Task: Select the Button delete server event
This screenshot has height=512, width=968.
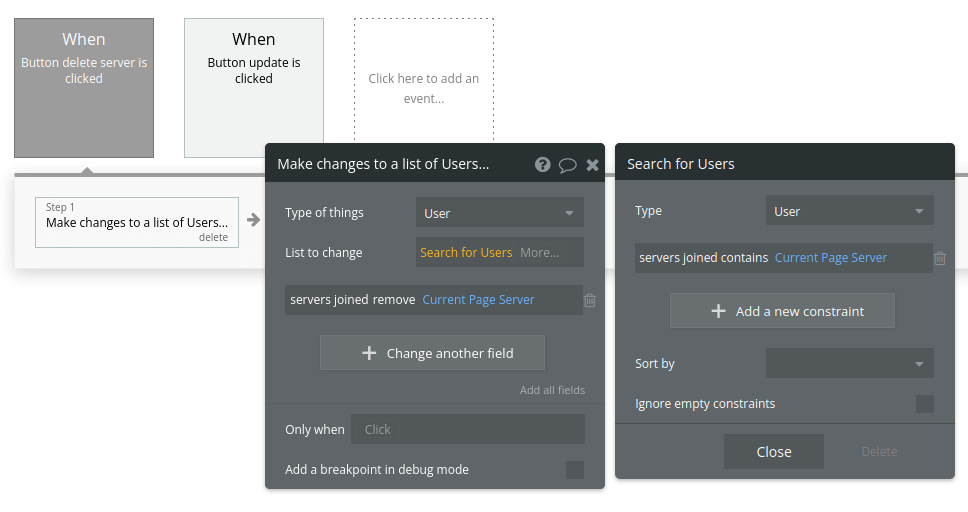Action: [84, 87]
